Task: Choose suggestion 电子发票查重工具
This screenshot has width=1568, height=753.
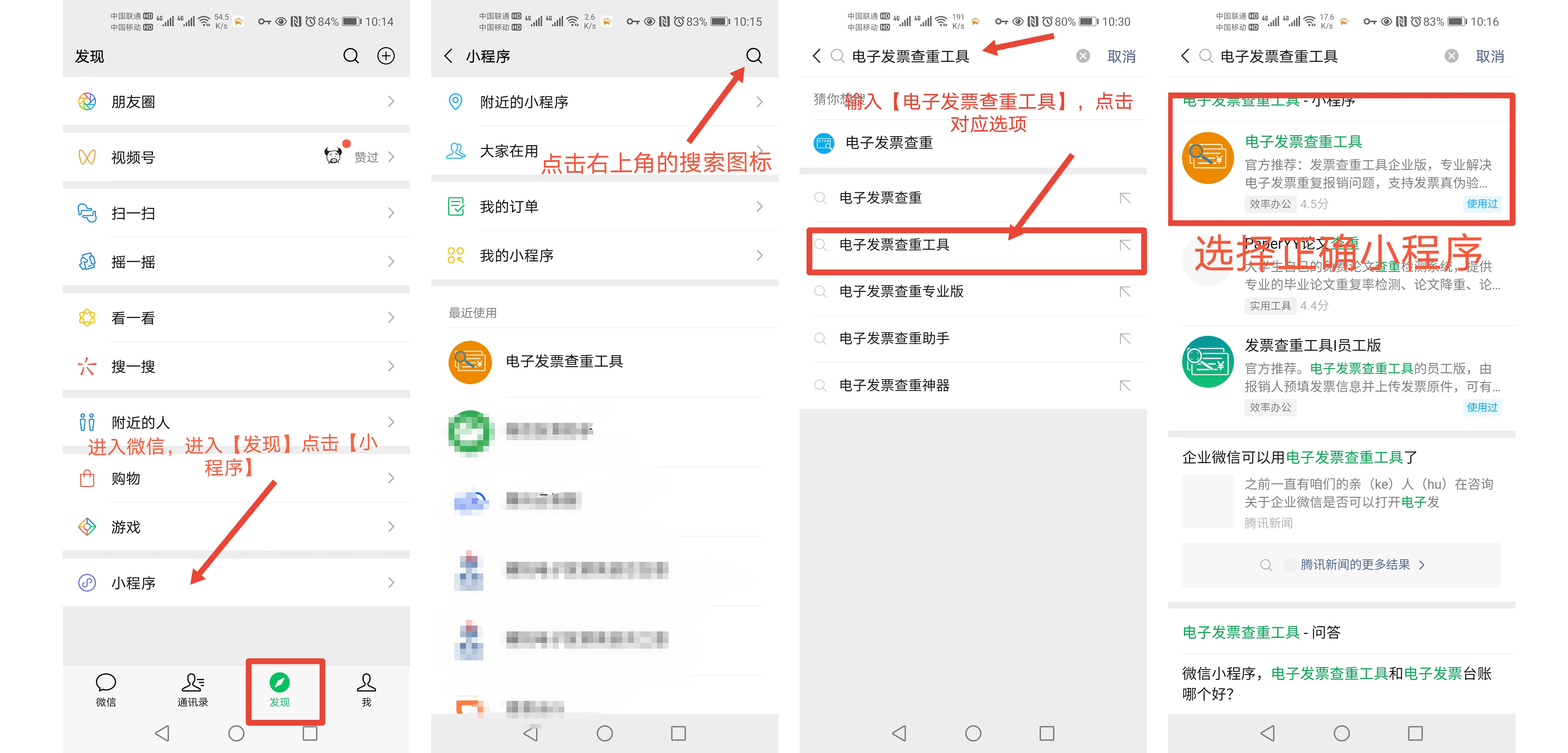Action: point(973,245)
